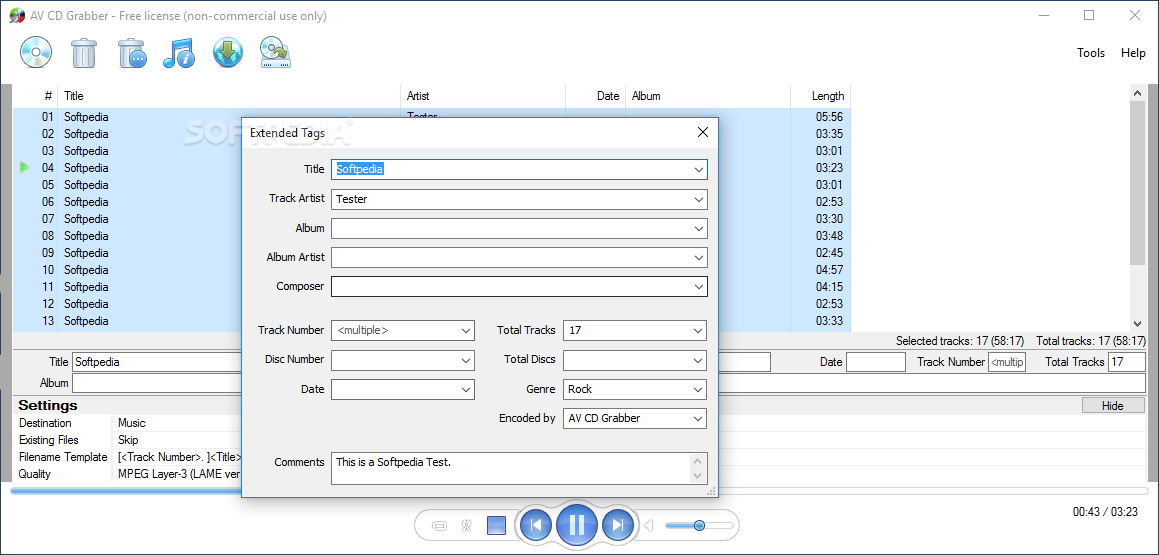The width and height of the screenshot is (1159, 555).
Task: Click the Date field in the main window
Action: (875, 362)
